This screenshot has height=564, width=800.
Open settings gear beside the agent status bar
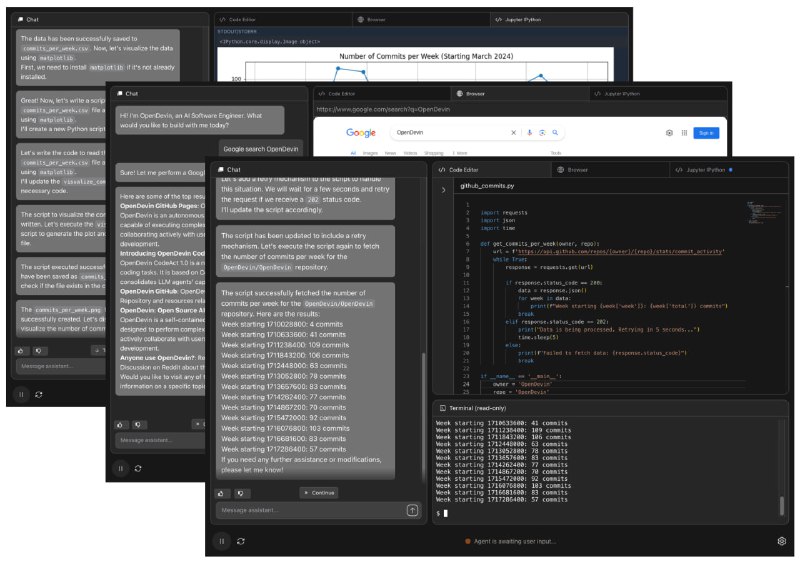point(781,541)
